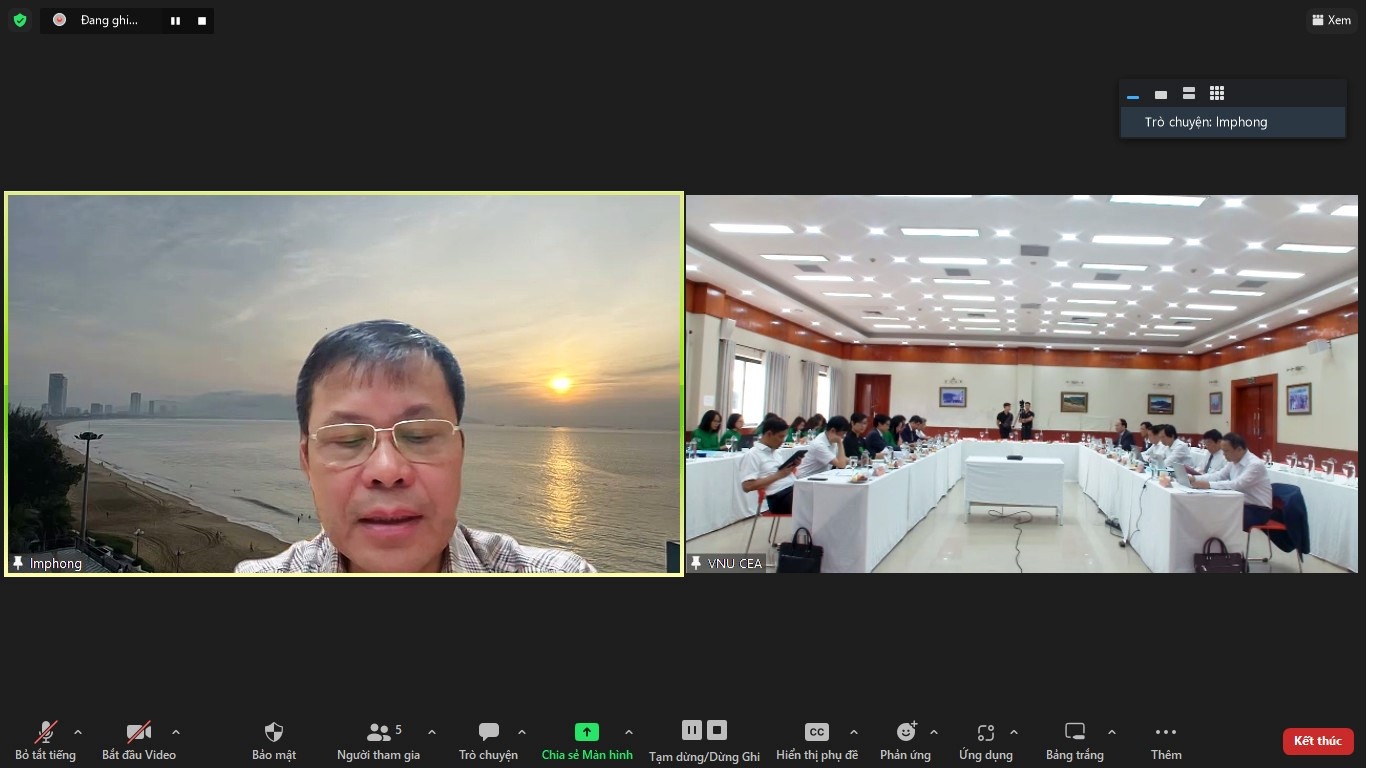
Task: Turn on camera with Bắt đầu Video
Action: [138, 733]
